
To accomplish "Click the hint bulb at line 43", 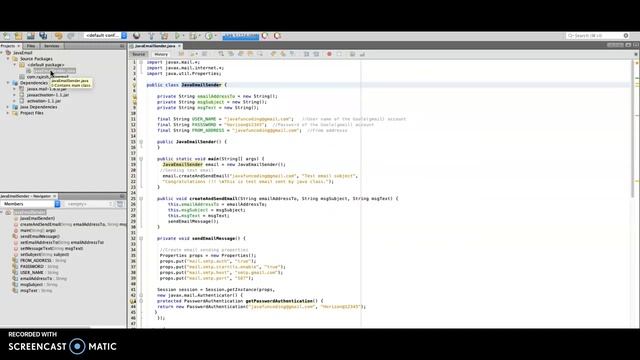I will pos(133,301).
